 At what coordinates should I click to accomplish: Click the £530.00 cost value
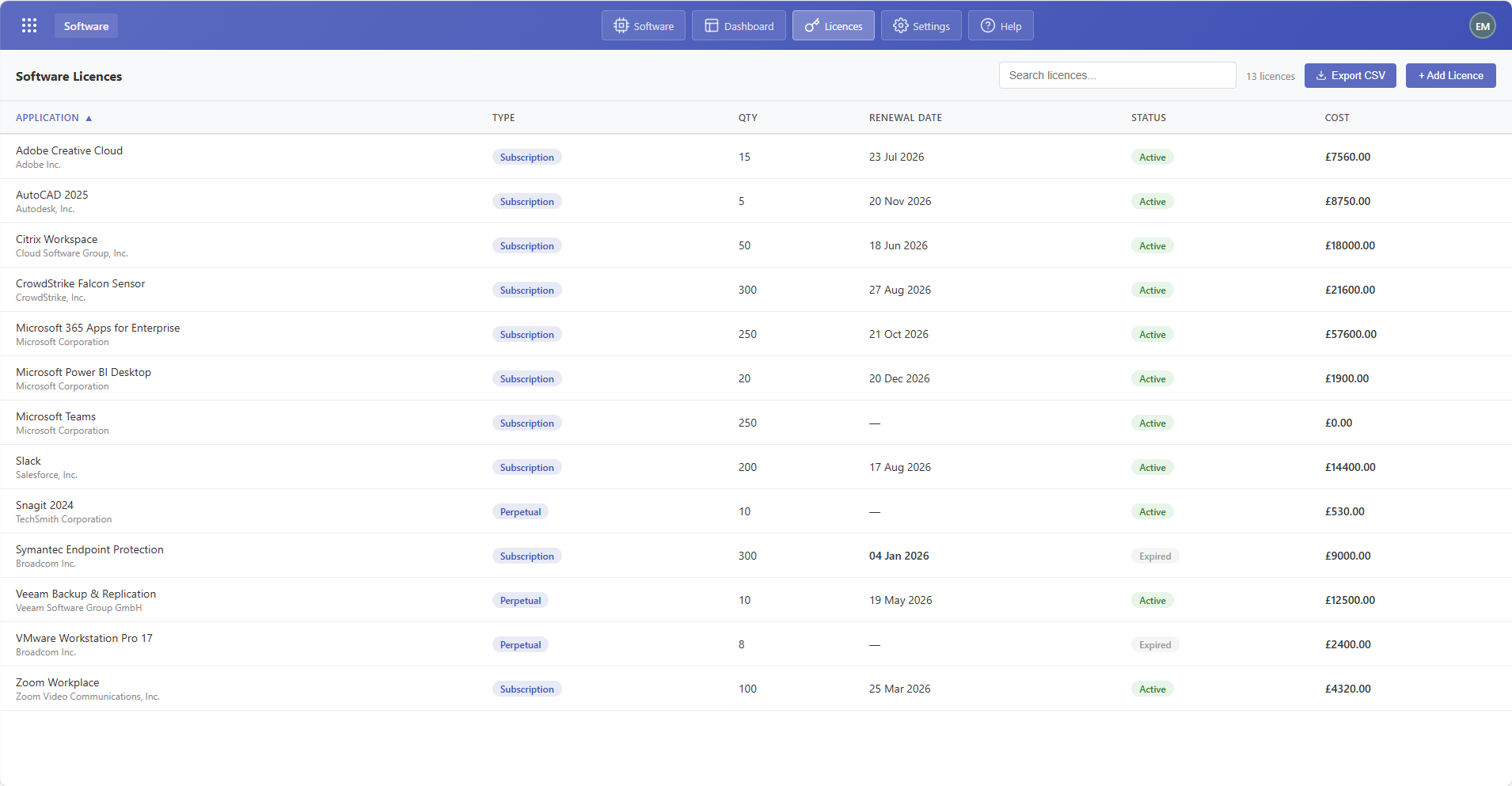1345,511
